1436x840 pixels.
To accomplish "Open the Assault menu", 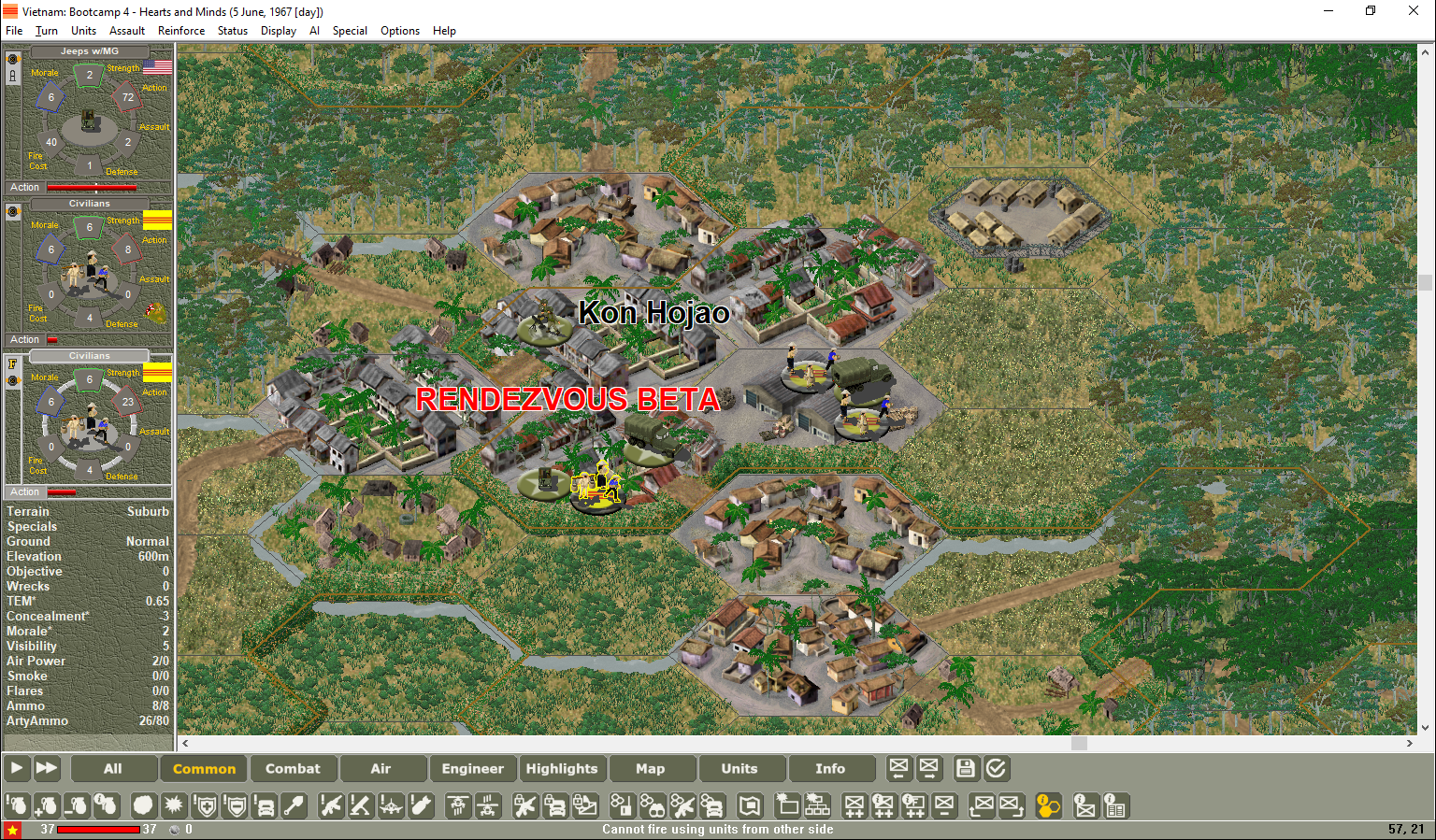I will click(127, 31).
